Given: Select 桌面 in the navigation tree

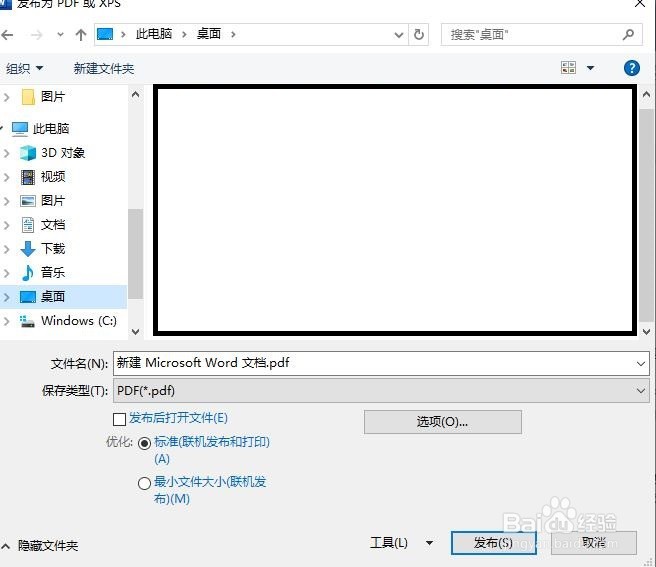Looking at the screenshot, I should (x=63, y=297).
